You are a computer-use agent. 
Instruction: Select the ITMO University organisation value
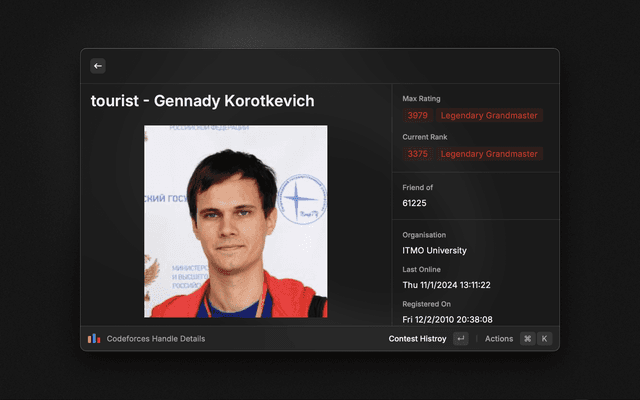tap(434, 250)
